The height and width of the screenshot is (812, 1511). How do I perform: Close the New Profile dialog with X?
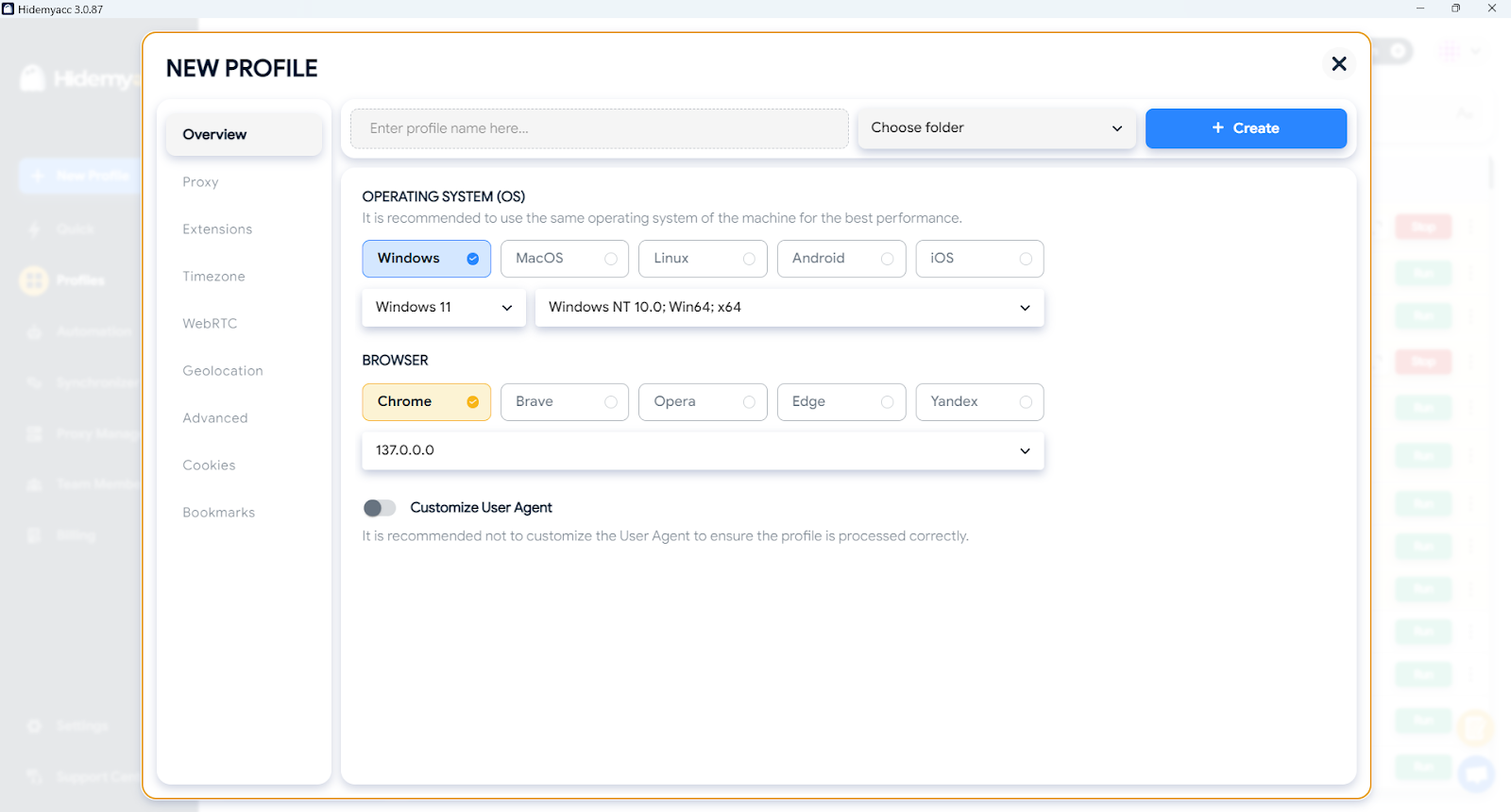tap(1338, 64)
